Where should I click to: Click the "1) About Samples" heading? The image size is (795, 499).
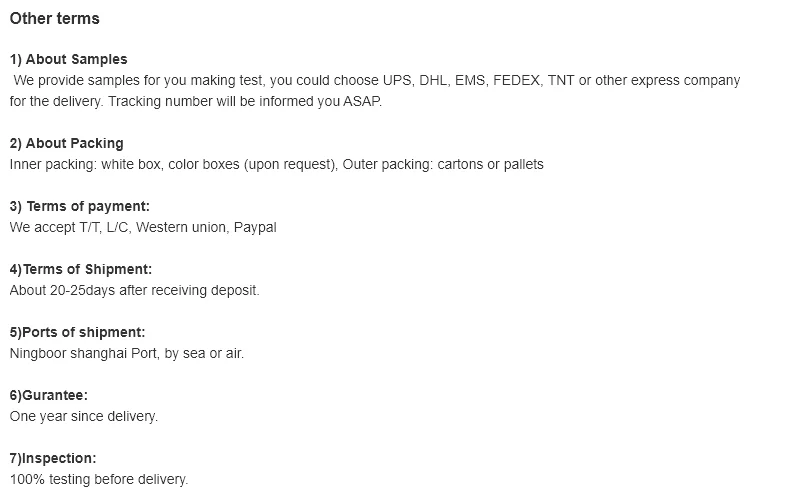pos(68,60)
